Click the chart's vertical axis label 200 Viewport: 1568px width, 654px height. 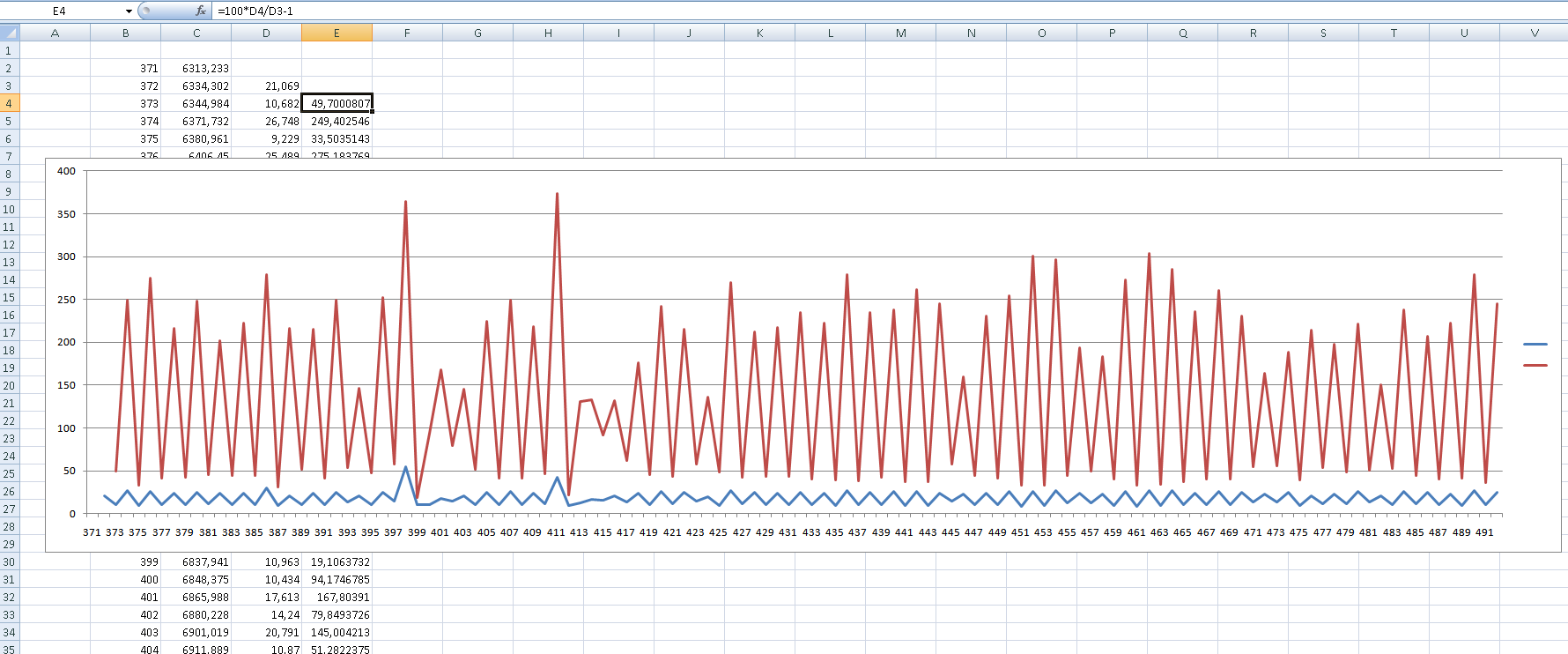(67, 342)
